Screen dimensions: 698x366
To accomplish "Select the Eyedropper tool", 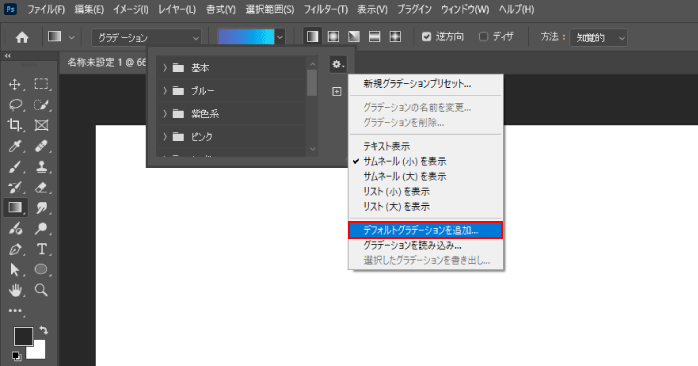I will pyautogui.click(x=15, y=146).
